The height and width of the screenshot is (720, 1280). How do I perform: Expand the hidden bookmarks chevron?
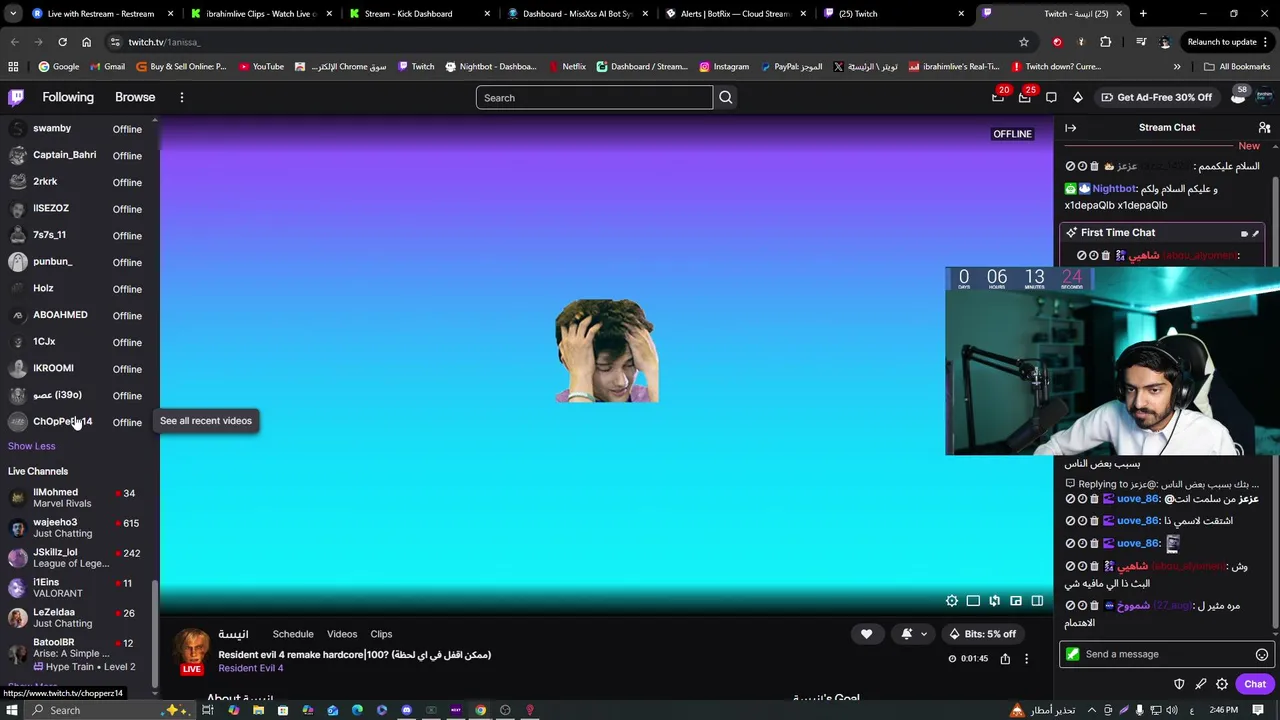(1177, 67)
